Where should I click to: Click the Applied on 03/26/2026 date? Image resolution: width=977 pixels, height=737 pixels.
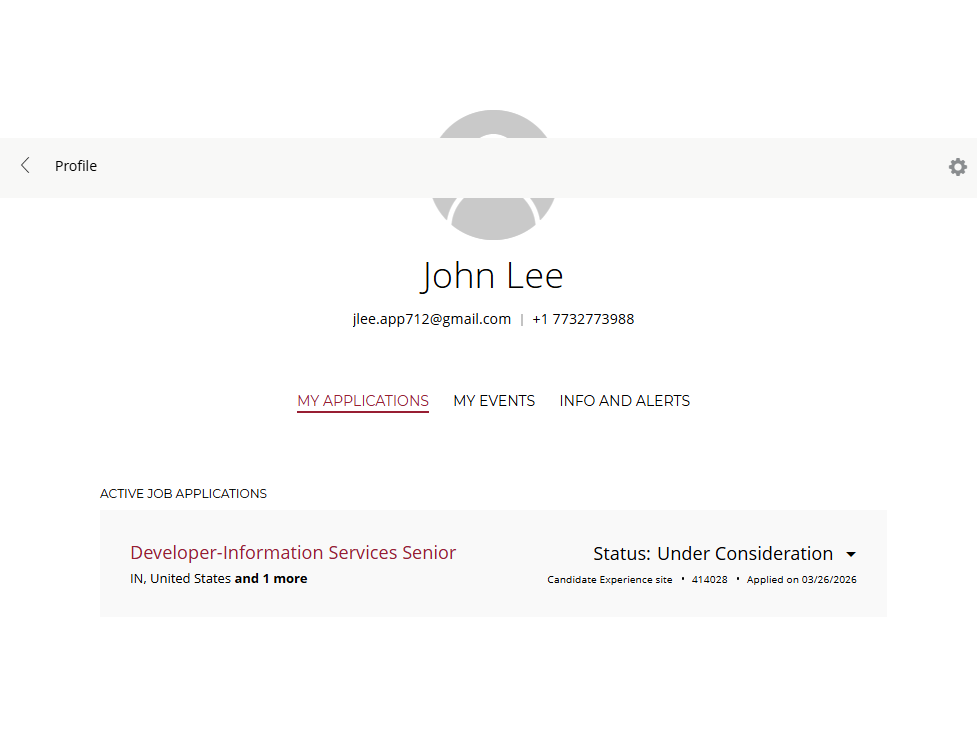point(801,580)
